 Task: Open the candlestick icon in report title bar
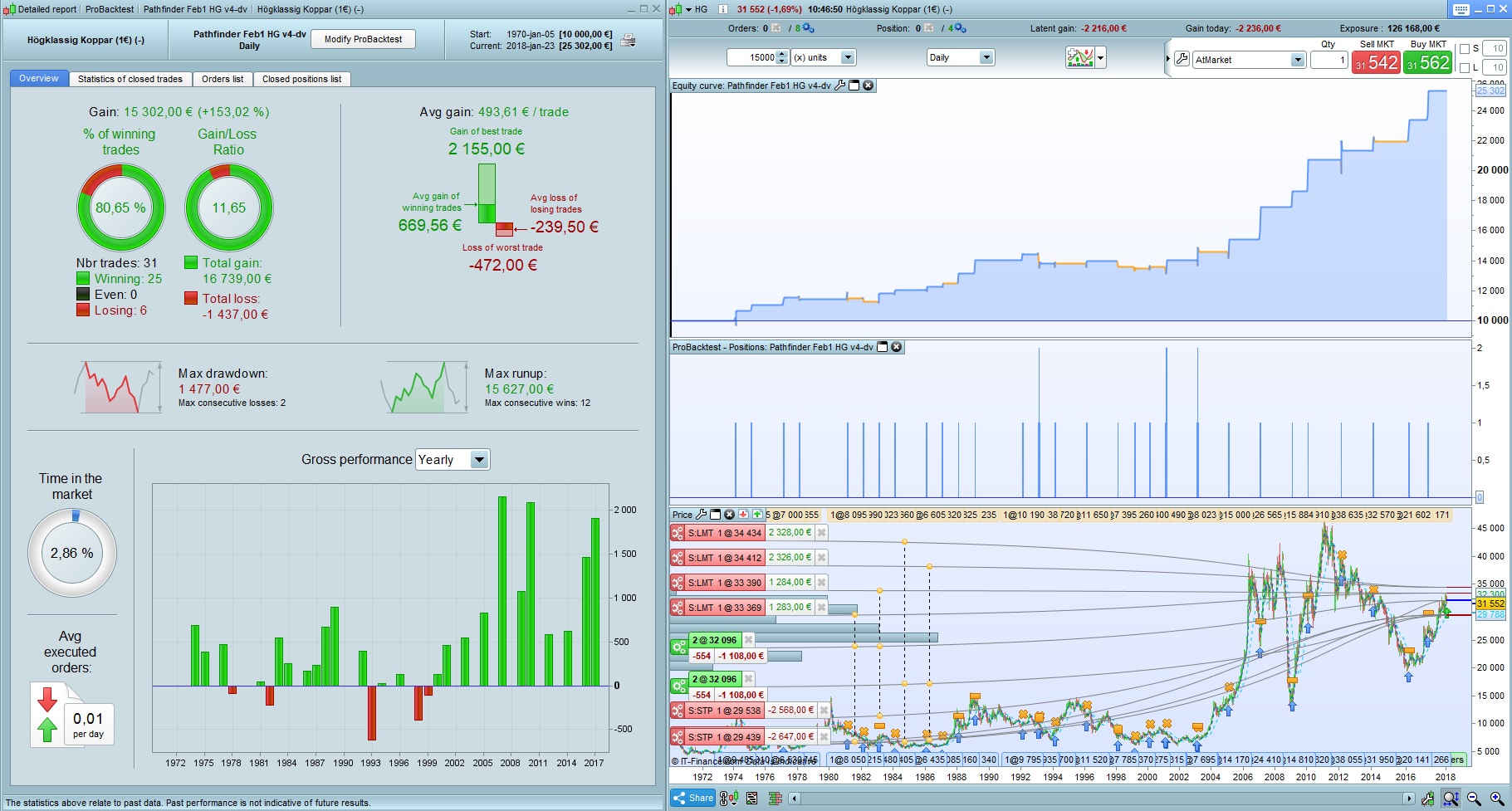[x=10, y=9]
